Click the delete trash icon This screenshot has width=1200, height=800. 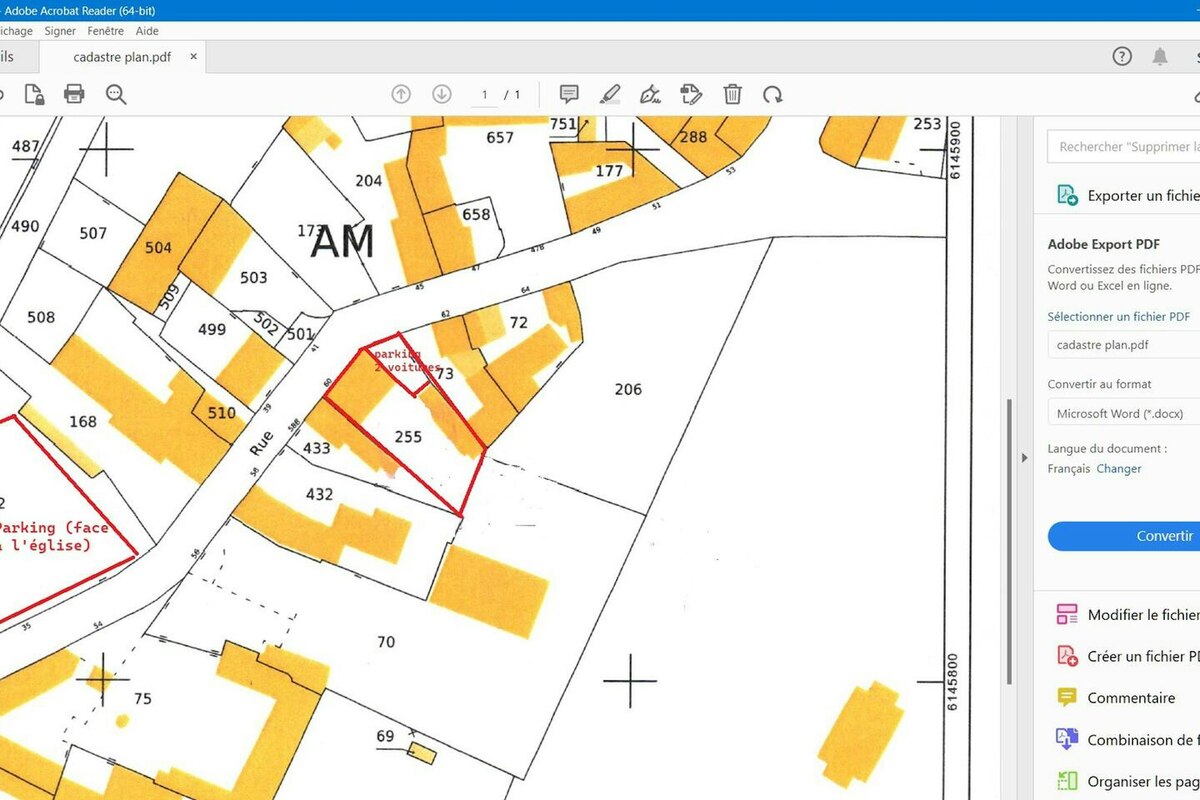tap(732, 95)
